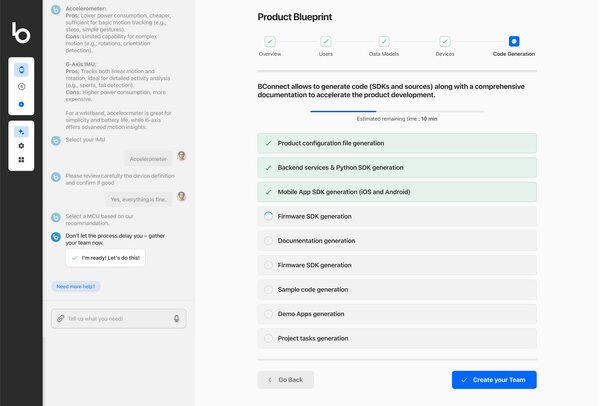The height and width of the screenshot is (406, 600).
Task: Select the Documentation generation radio circle
Action: (268, 240)
